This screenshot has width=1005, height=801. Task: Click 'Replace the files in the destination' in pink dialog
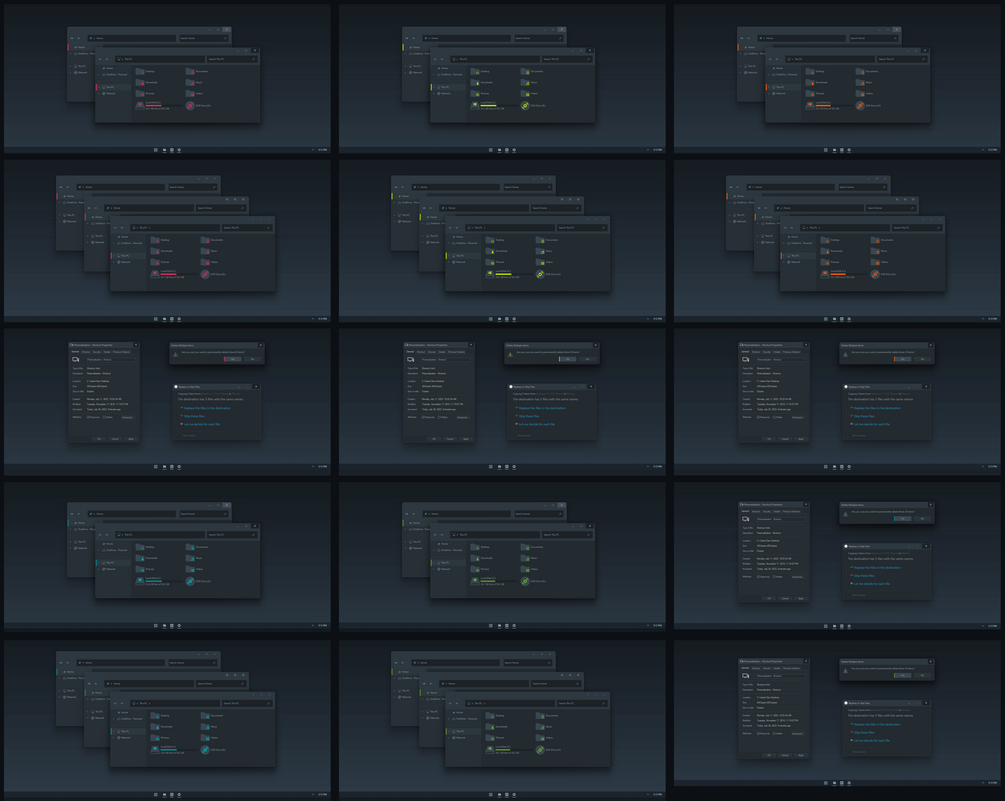click(207, 408)
